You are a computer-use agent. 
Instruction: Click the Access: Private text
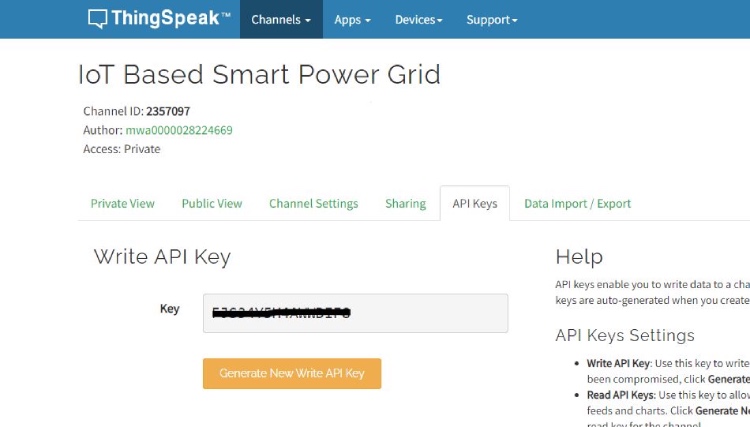coord(121,149)
